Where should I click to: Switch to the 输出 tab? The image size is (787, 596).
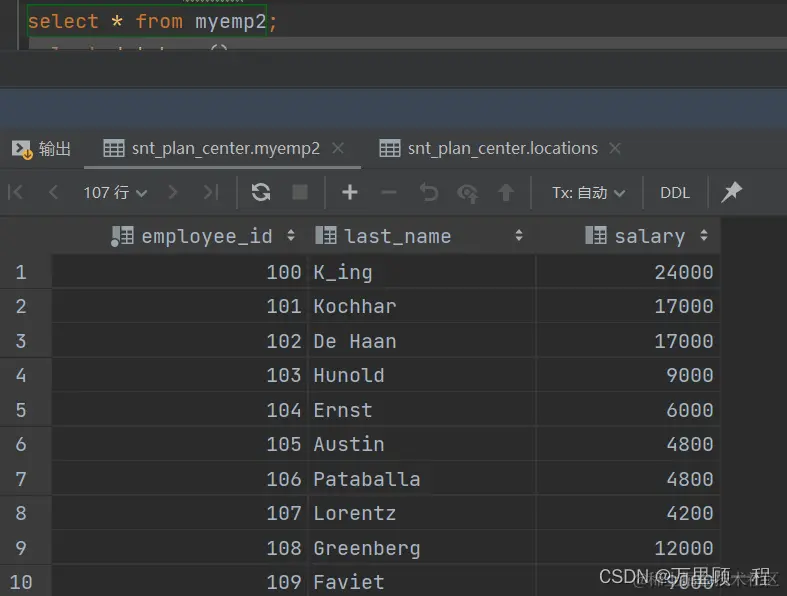[x=41, y=149]
